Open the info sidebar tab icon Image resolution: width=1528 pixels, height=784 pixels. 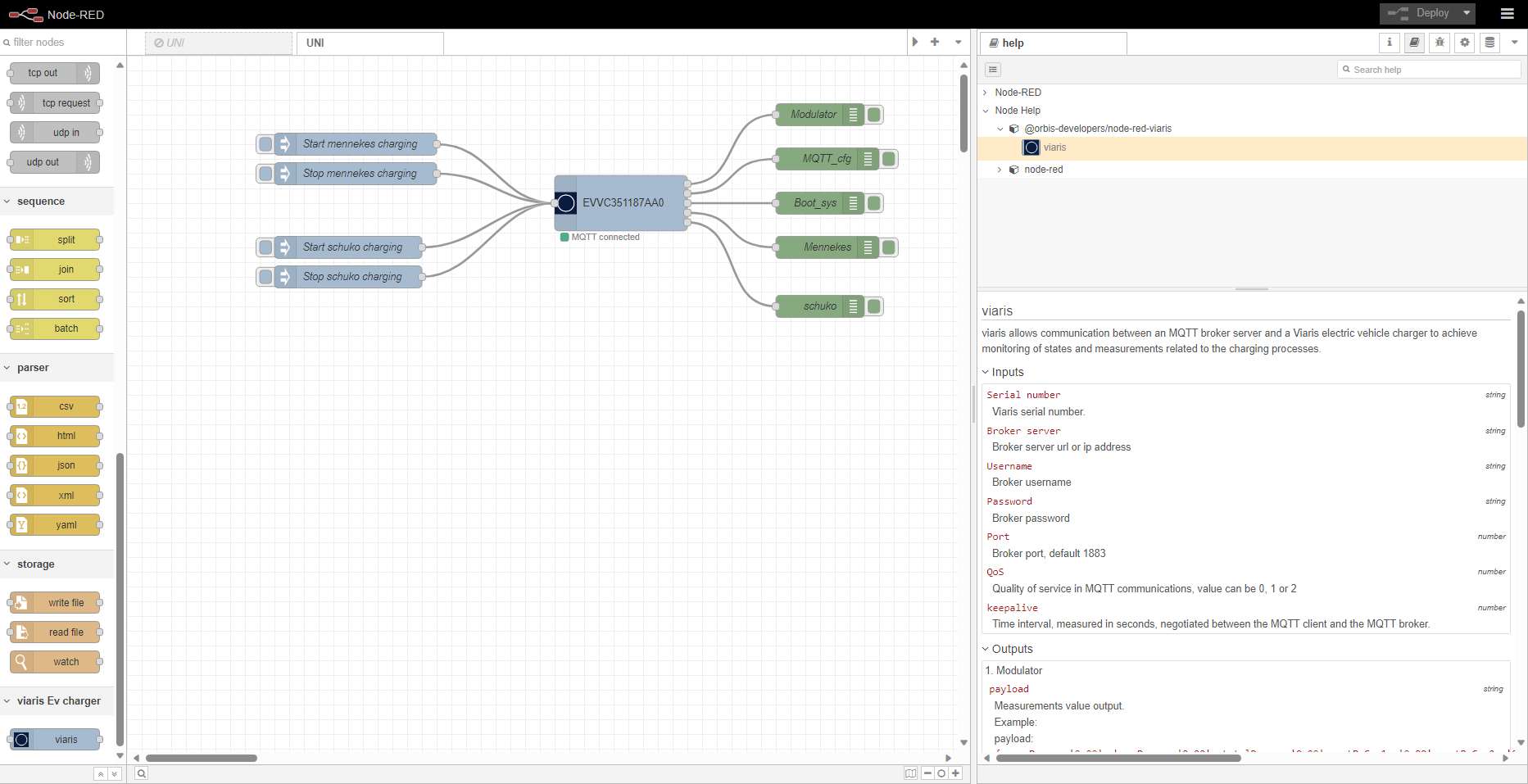[x=1389, y=43]
